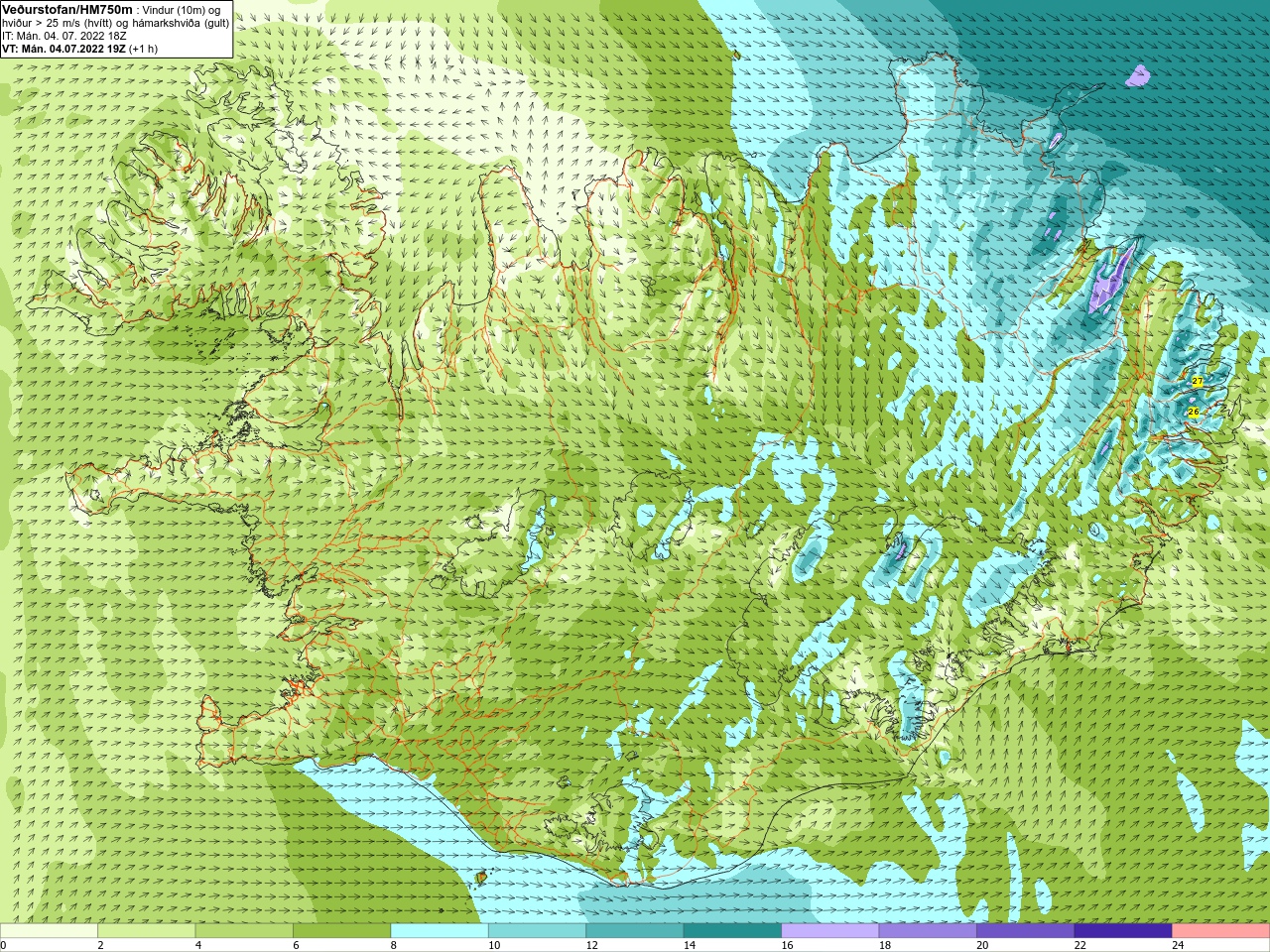The width and height of the screenshot is (1270, 952).
Task: Click legend scale value 8
Action: (394, 945)
